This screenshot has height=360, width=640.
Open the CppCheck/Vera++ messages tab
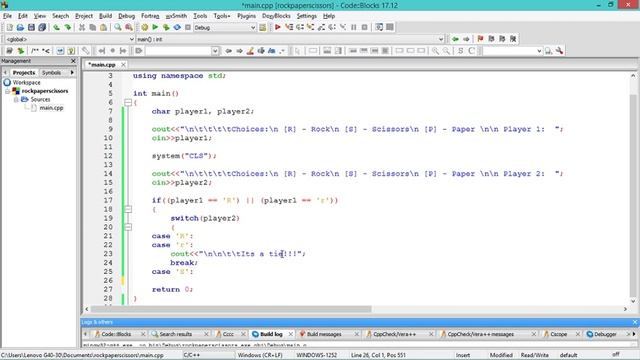click(480, 334)
